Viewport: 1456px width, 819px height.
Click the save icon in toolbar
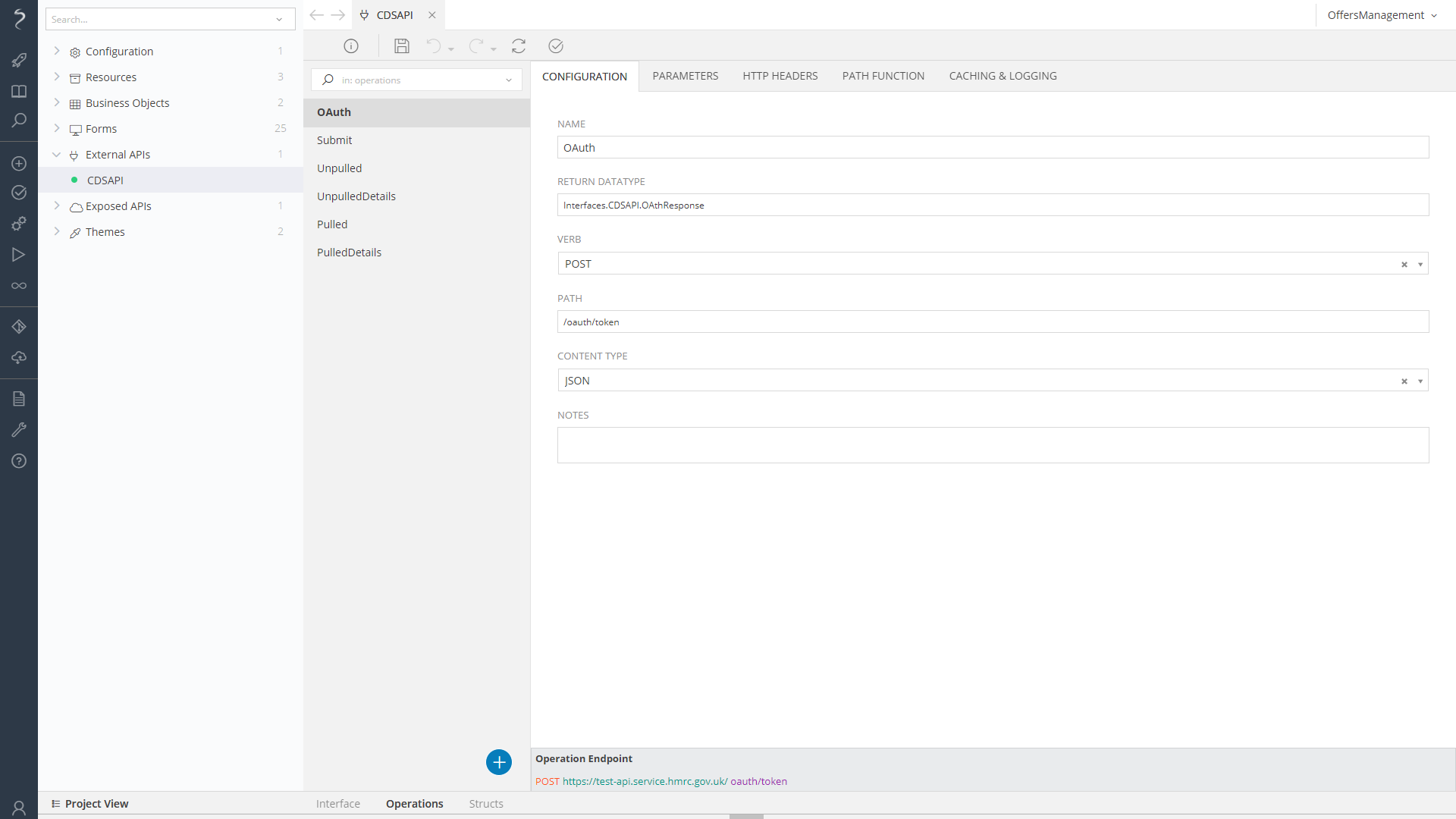[402, 46]
